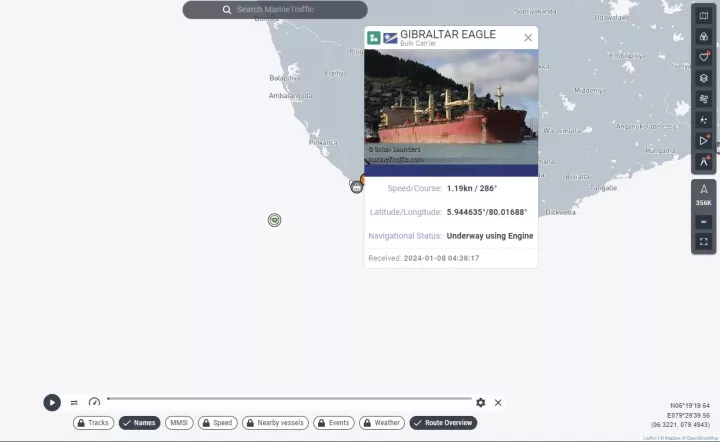Image resolution: width=720 pixels, height=442 pixels.
Task: Click the flag icon next to GIBRALTAR EAGLE
Action: 390,38
